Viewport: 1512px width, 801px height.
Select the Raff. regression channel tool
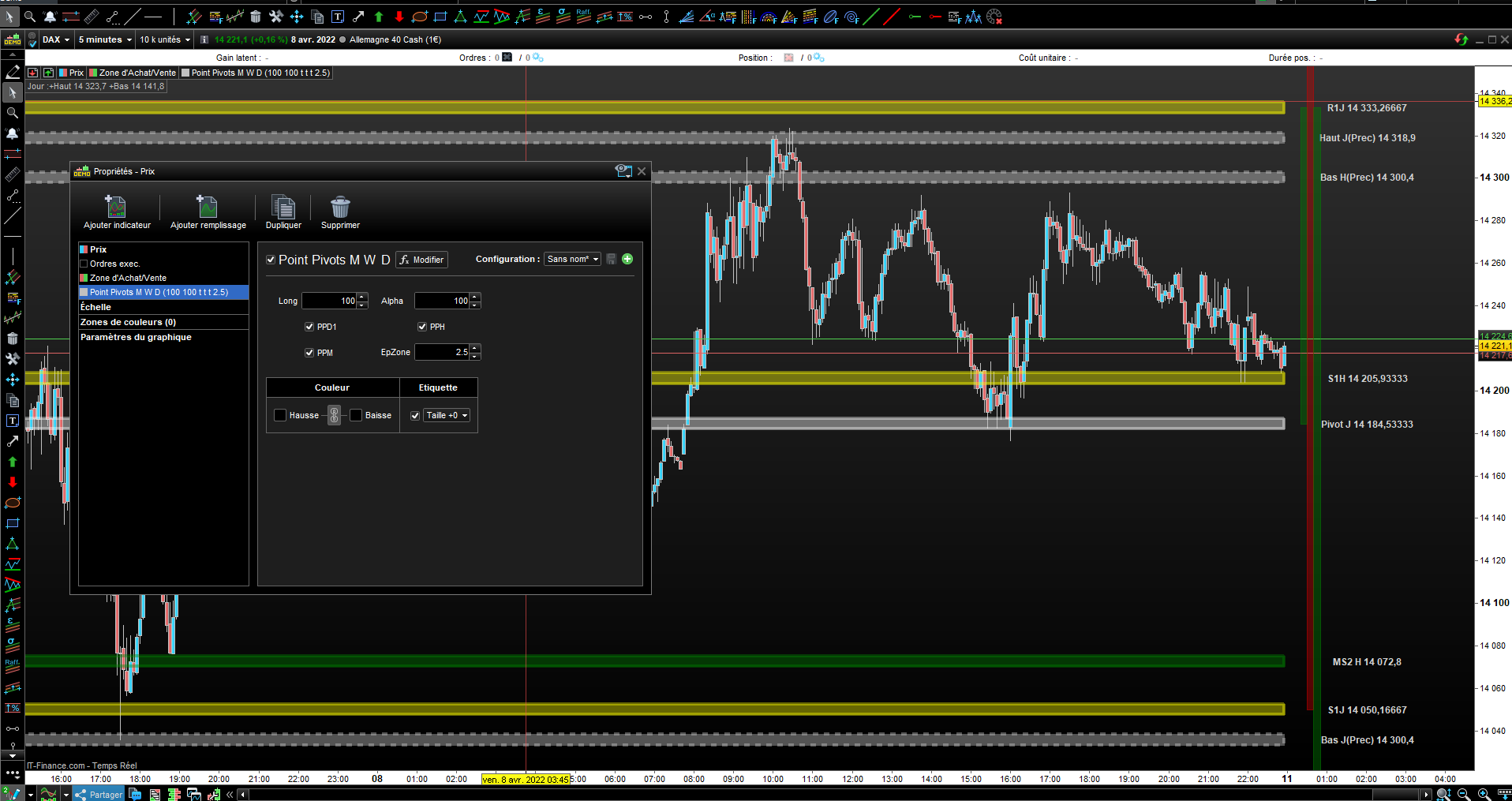(584, 17)
